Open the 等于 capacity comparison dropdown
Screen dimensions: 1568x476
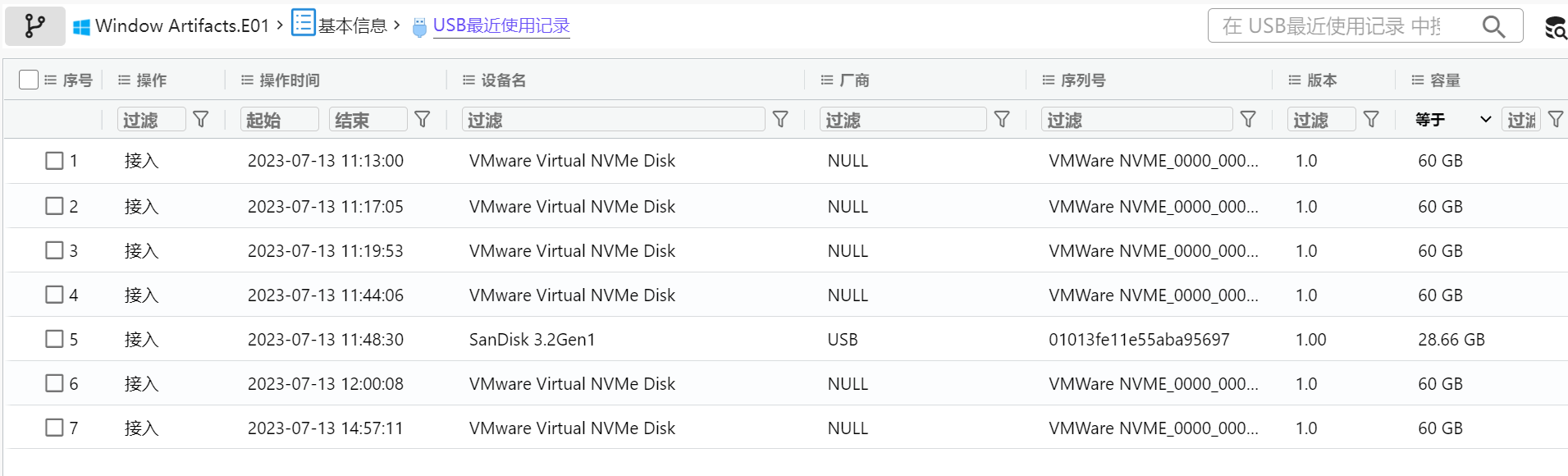(x=1453, y=120)
